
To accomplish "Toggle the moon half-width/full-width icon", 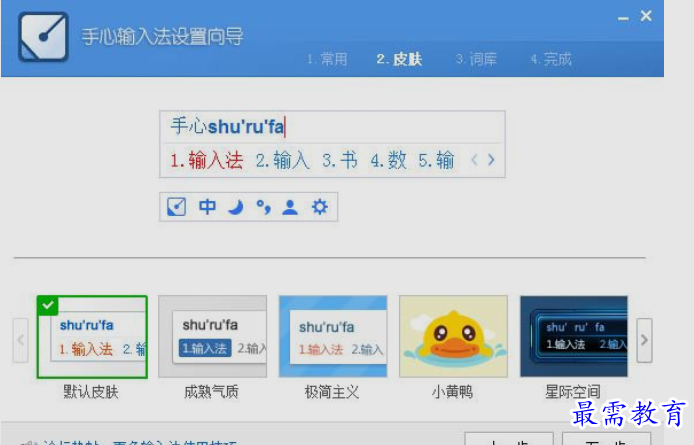I will click(235, 207).
